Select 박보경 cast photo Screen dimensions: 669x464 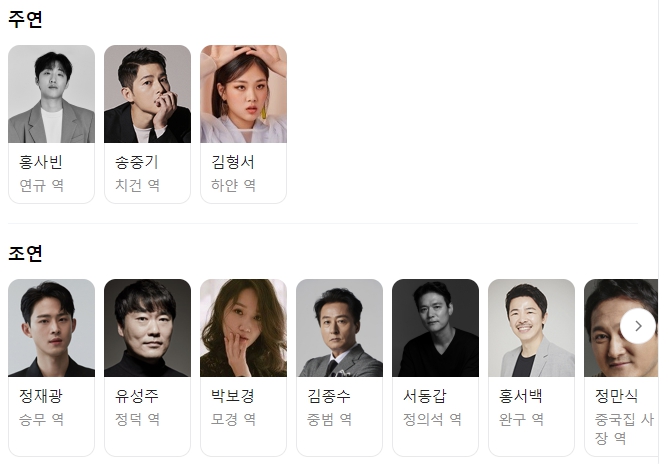(244, 328)
